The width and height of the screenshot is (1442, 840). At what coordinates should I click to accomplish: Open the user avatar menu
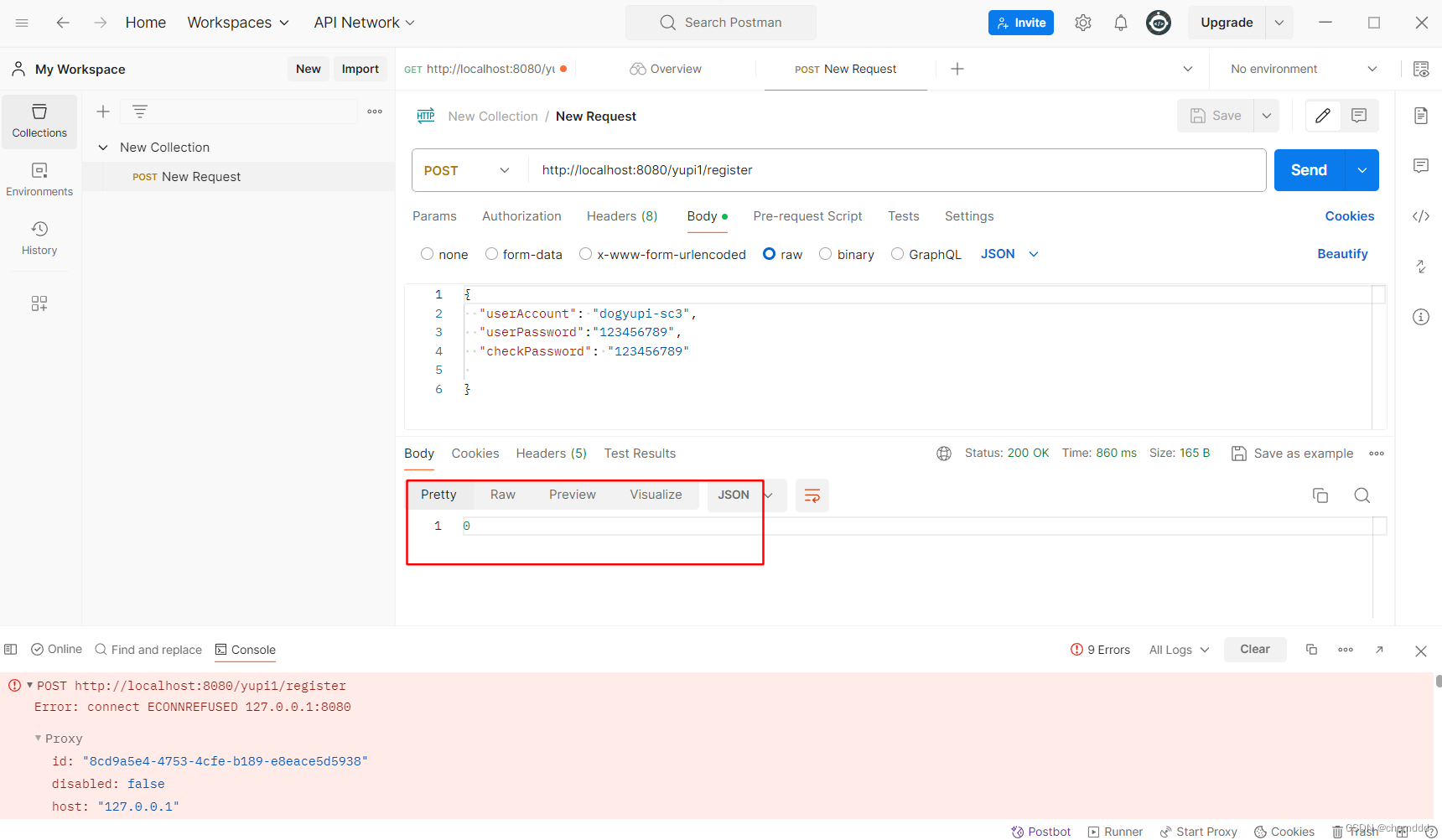(1159, 23)
